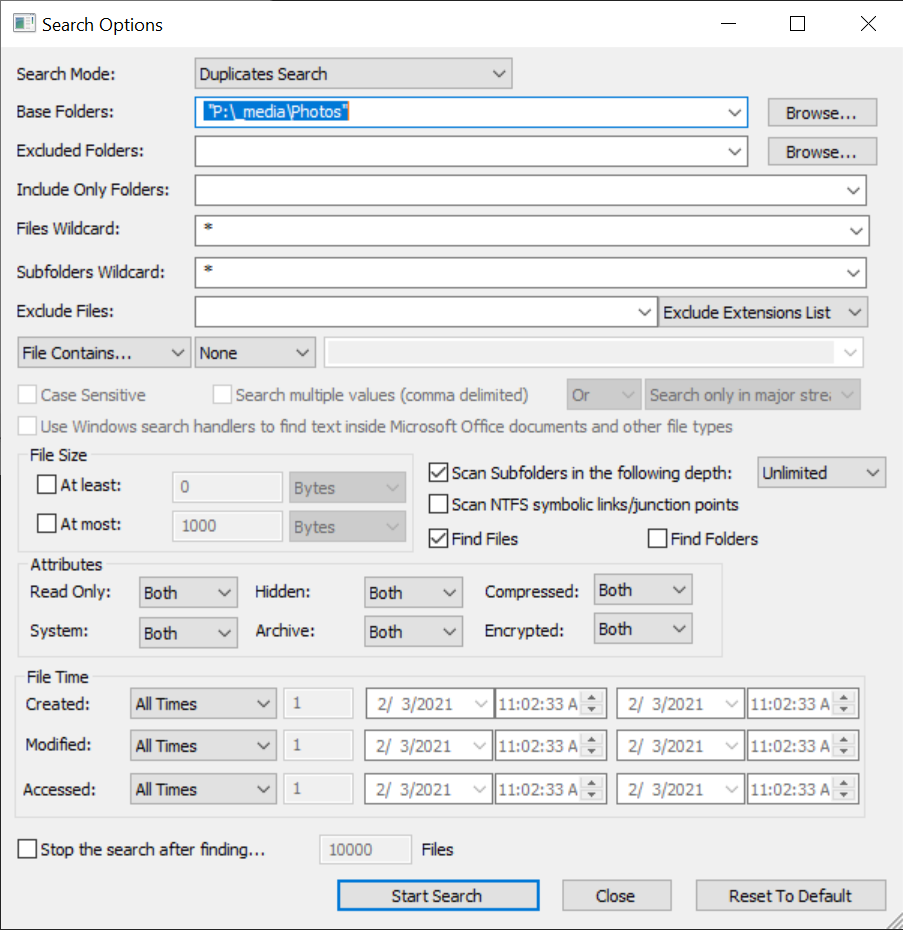The image size is (903, 930).
Task: Expand the Exclude Extensions List dropdown
Action: point(763,312)
